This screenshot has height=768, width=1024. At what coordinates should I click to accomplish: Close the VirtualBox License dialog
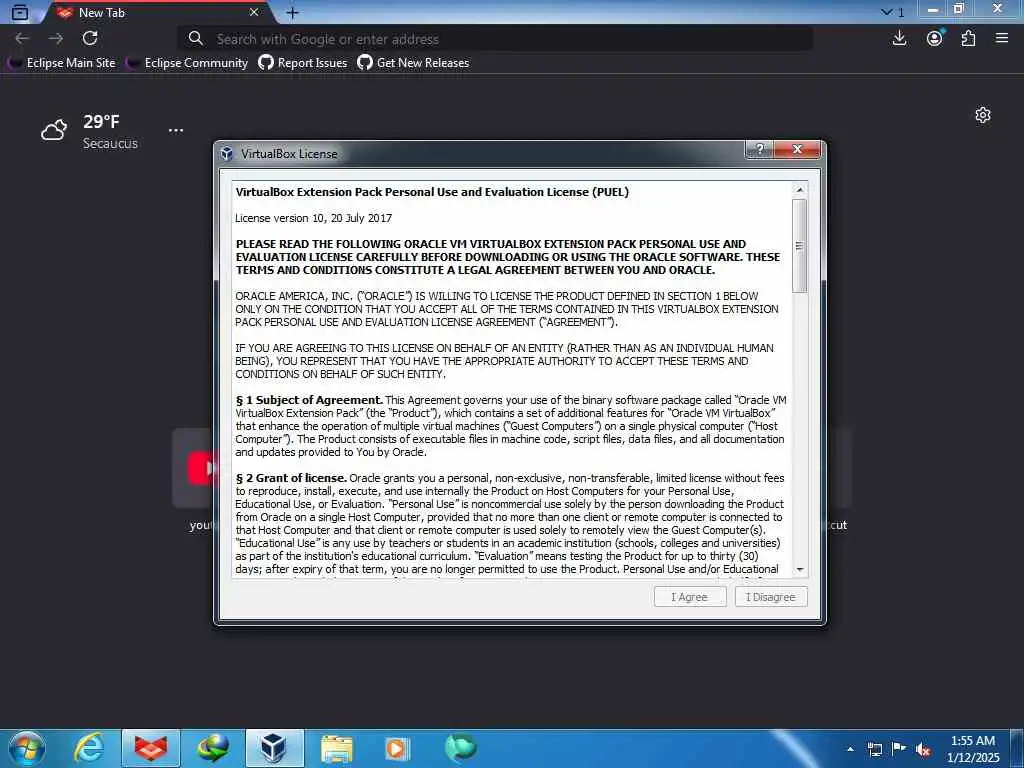pos(797,150)
